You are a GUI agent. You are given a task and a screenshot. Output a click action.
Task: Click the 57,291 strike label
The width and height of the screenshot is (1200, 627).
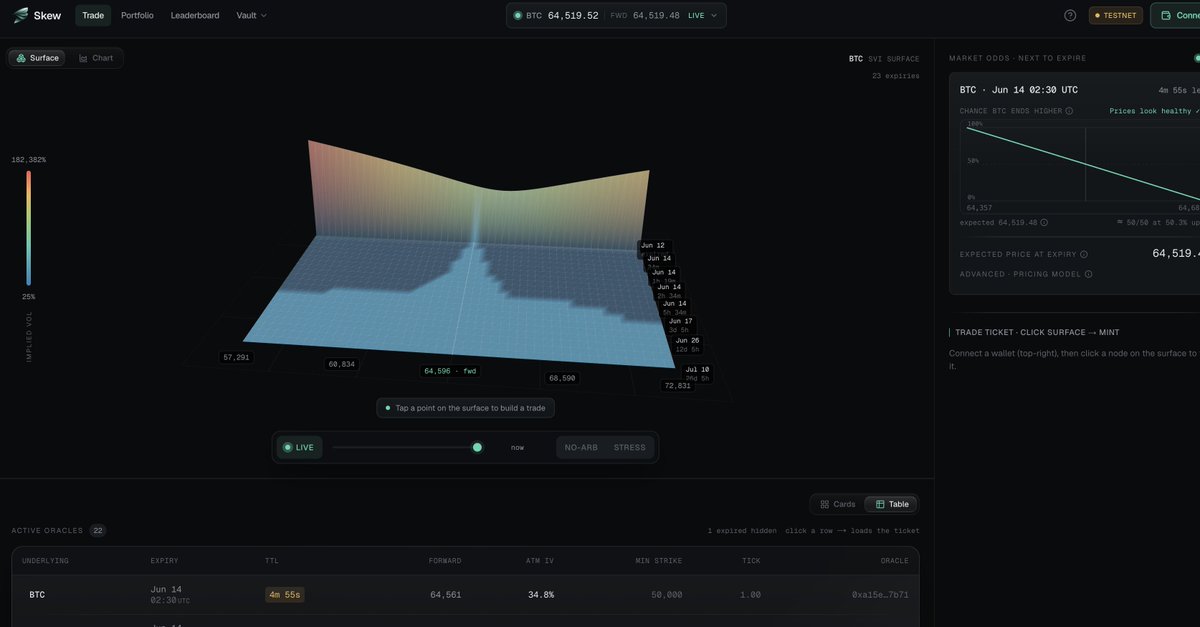(236, 357)
